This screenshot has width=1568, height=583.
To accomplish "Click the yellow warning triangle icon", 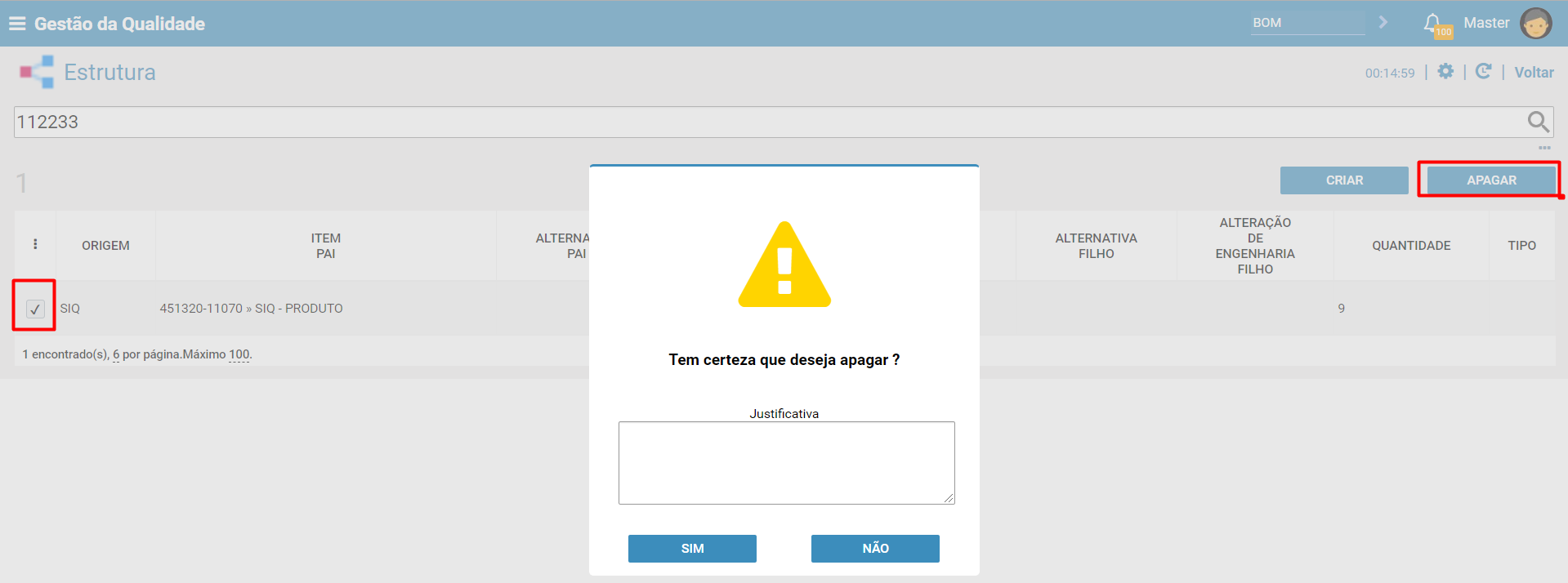I will pos(784,265).
